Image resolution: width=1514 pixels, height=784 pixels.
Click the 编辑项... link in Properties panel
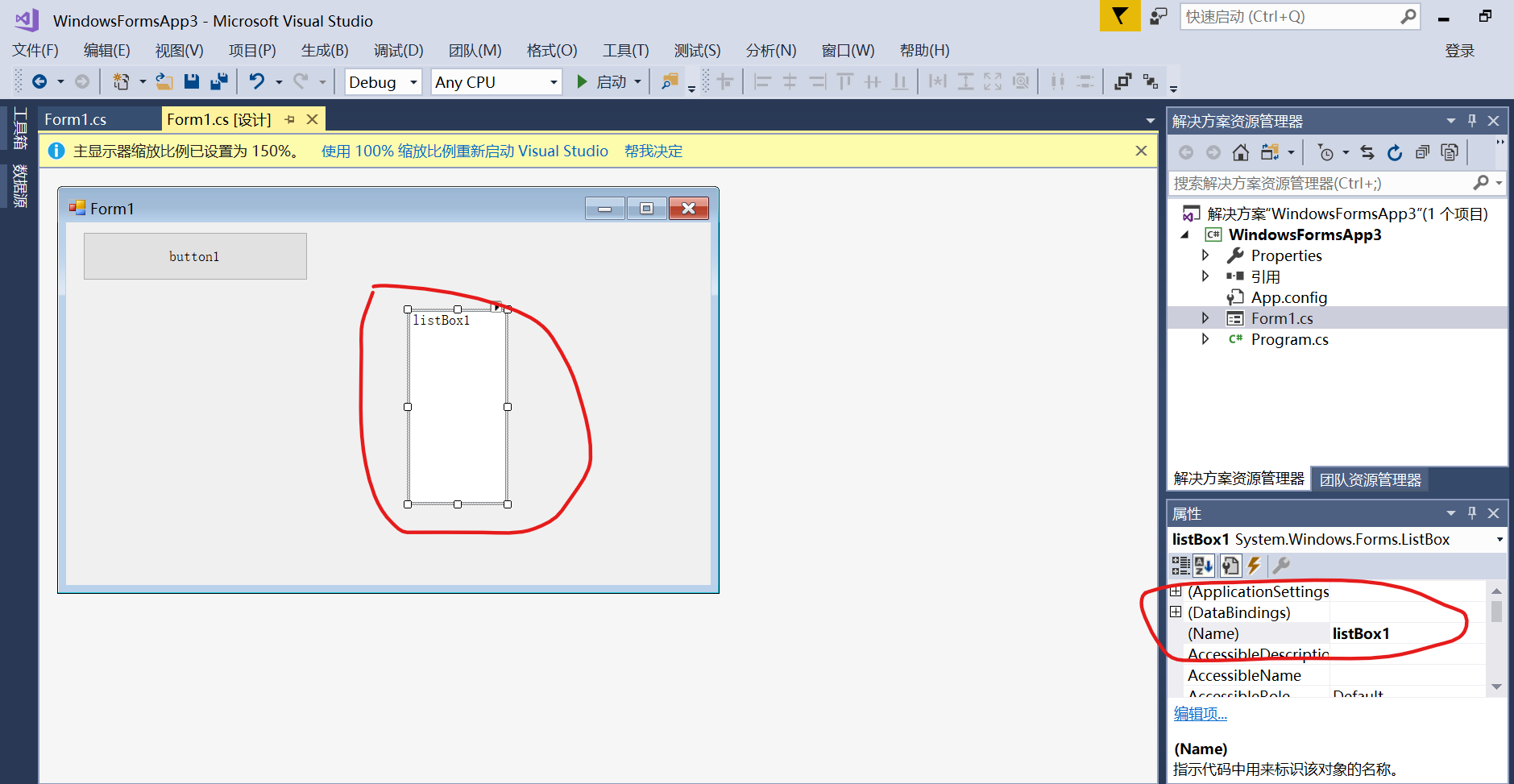(1199, 713)
